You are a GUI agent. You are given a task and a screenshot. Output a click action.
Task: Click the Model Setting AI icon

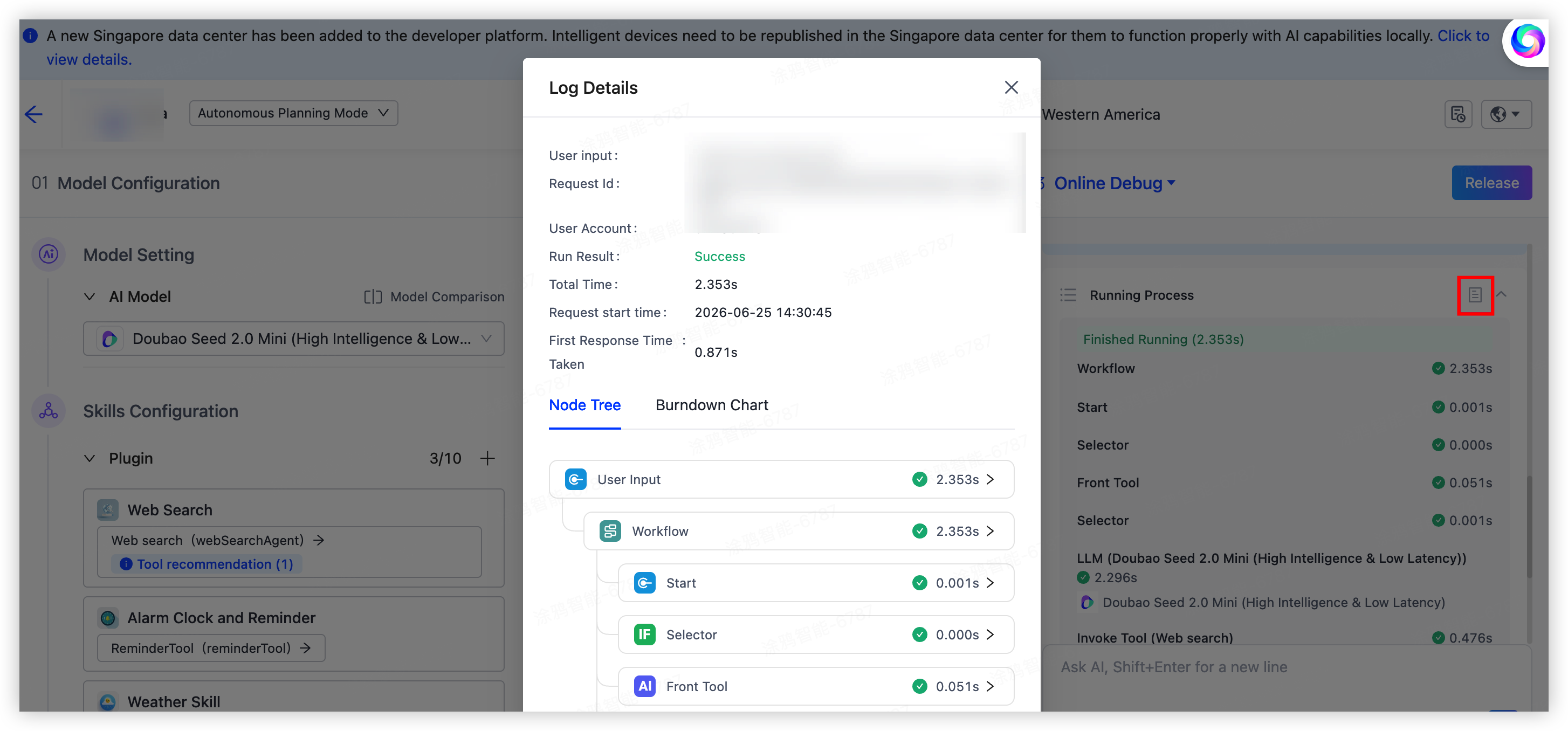tap(48, 254)
